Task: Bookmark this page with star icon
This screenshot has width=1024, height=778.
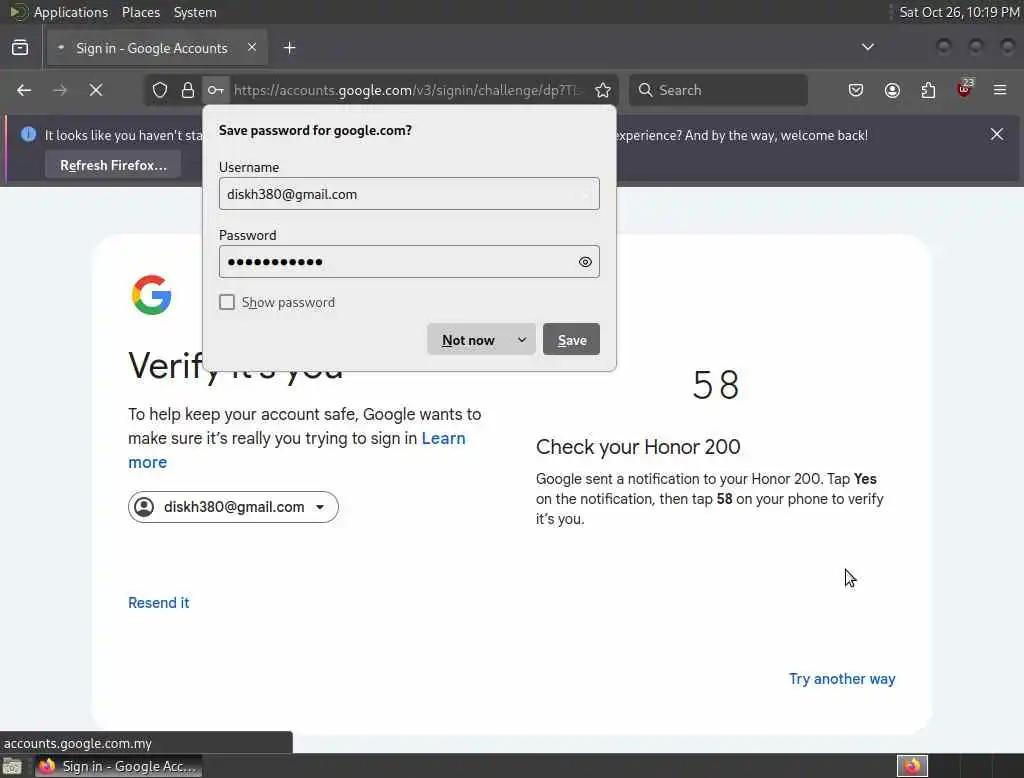Action: pyautogui.click(x=603, y=90)
